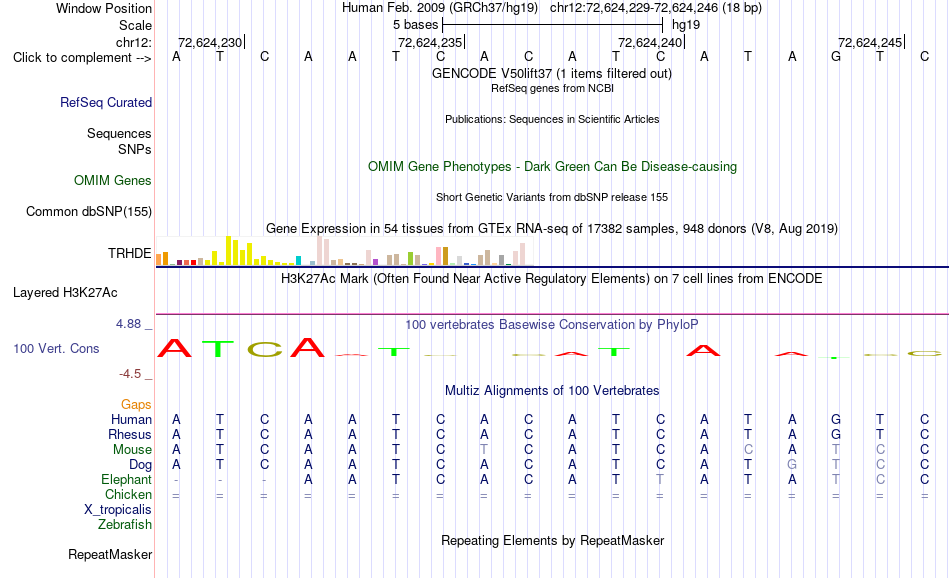
Task: Select the Human species label
Action: [131, 419]
